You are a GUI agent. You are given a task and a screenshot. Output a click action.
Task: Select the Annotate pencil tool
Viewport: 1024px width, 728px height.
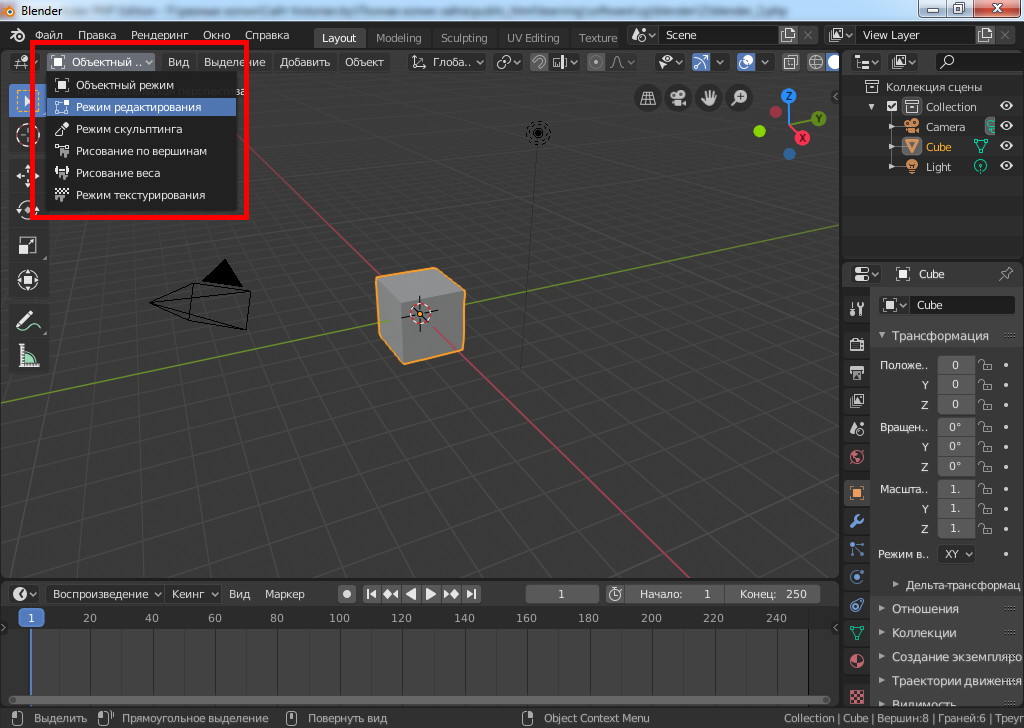coord(27,321)
